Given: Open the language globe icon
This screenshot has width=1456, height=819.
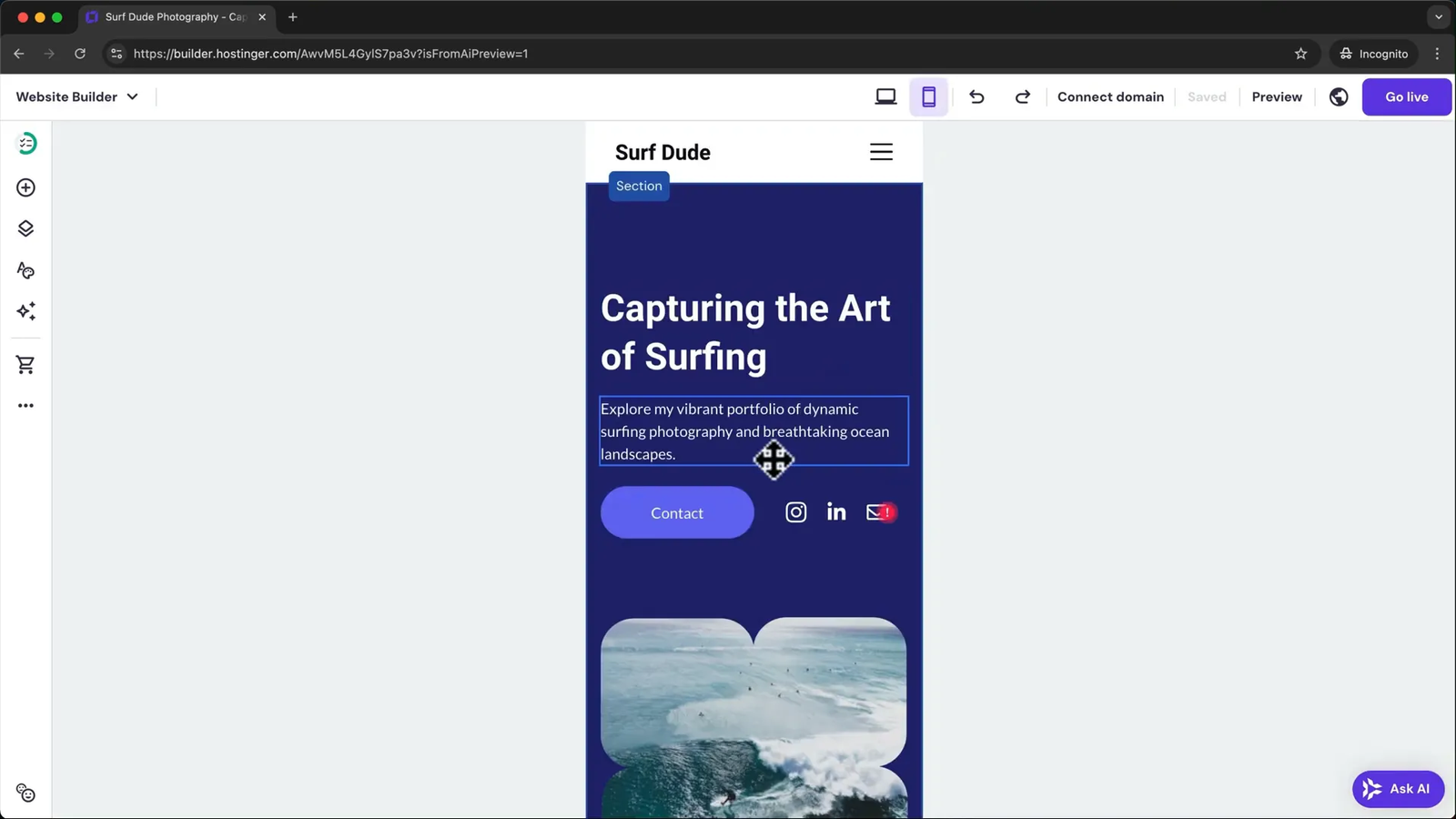Looking at the screenshot, I should (1339, 96).
